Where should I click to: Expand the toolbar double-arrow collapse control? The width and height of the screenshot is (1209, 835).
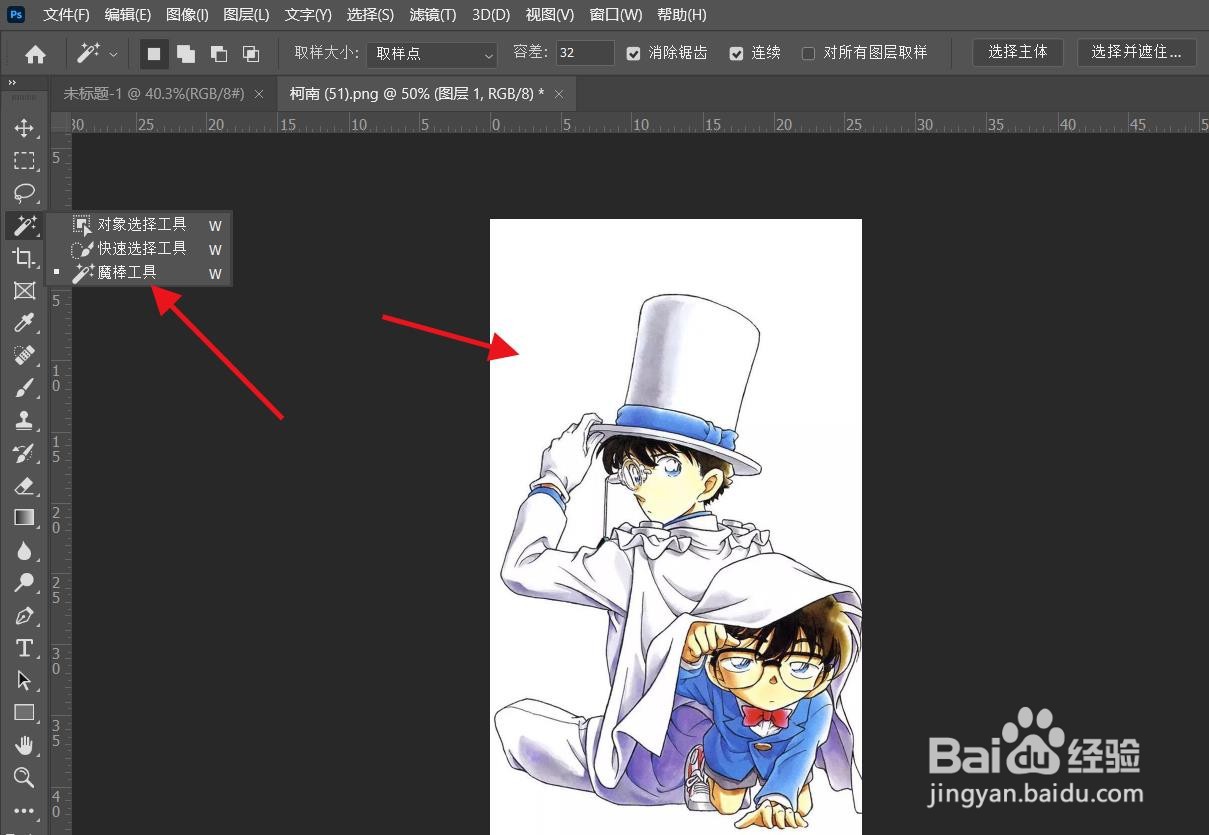pos(12,83)
